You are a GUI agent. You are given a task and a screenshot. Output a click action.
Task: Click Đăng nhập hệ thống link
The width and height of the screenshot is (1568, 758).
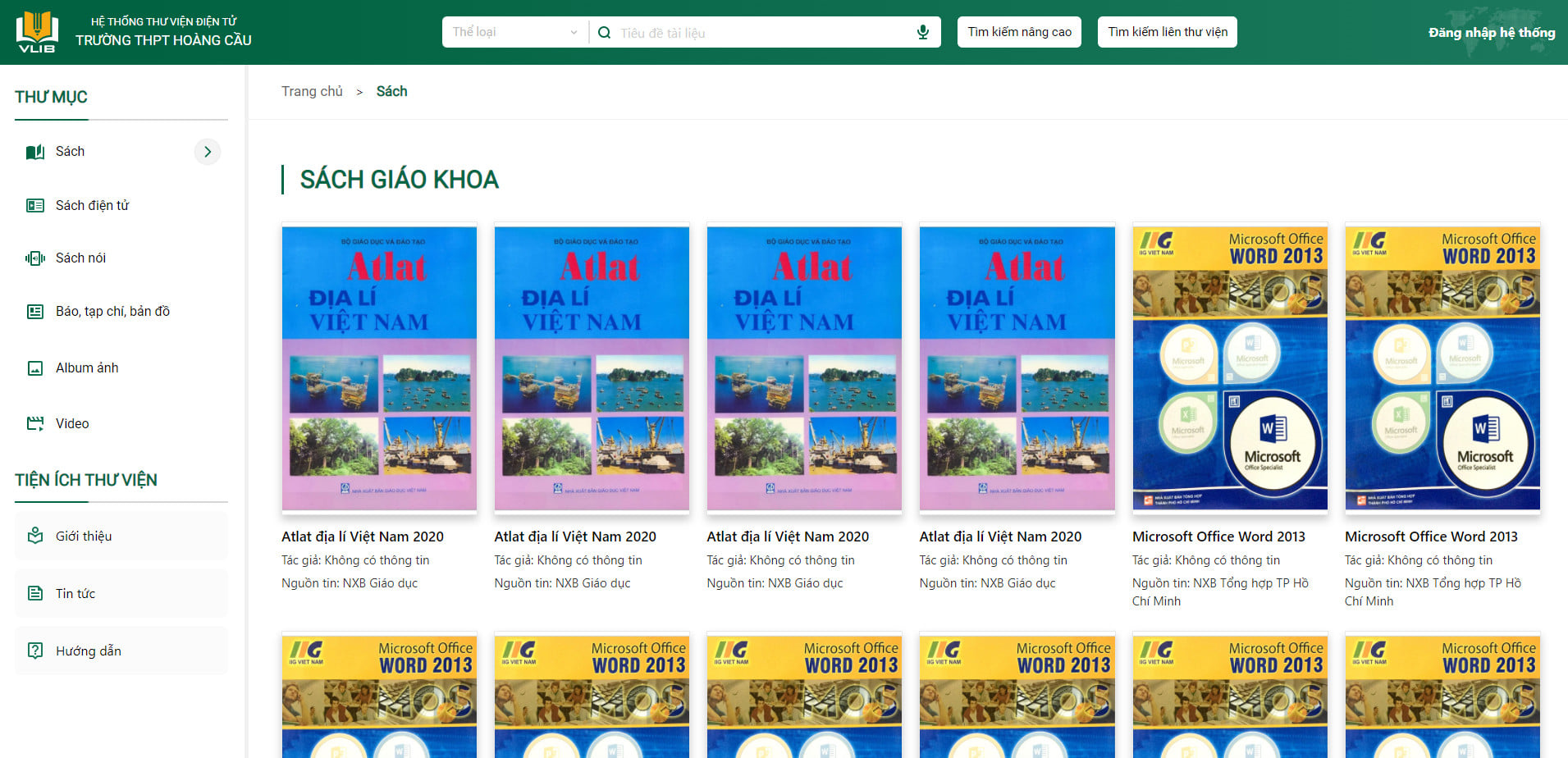[x=1491, y=33]
